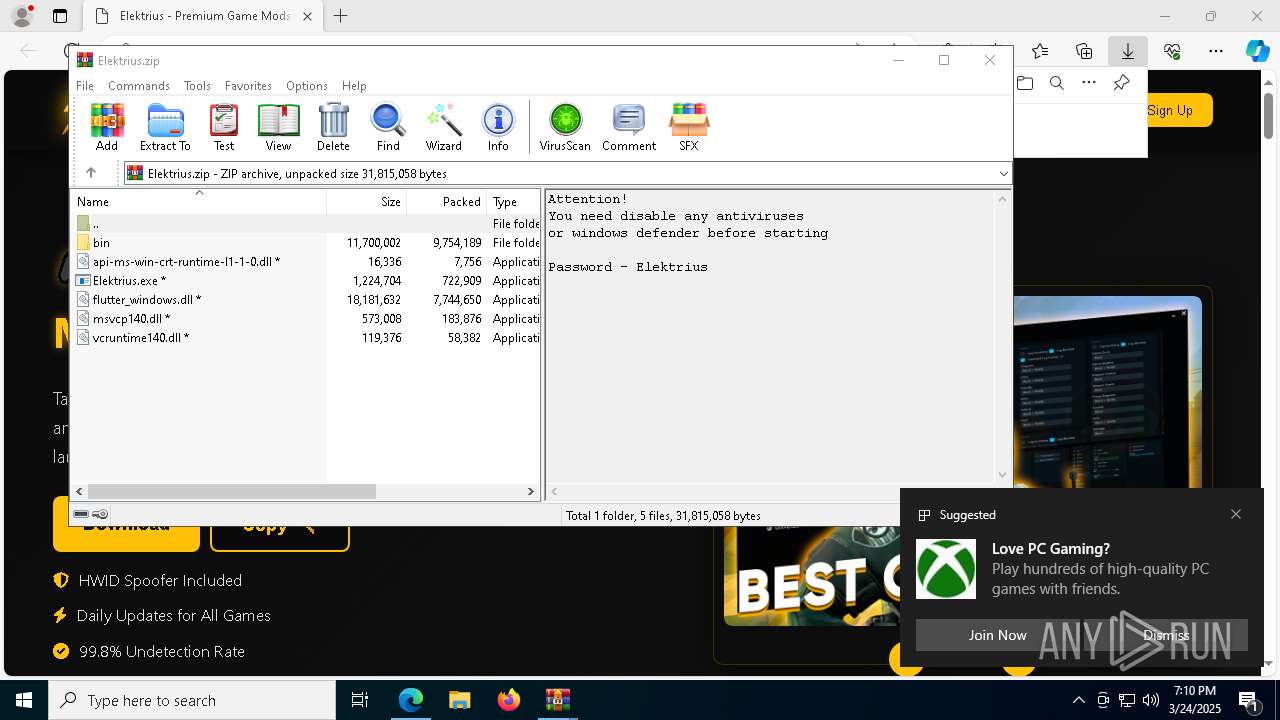
Task: Open the File menu
Action: (x=85, y=86)
